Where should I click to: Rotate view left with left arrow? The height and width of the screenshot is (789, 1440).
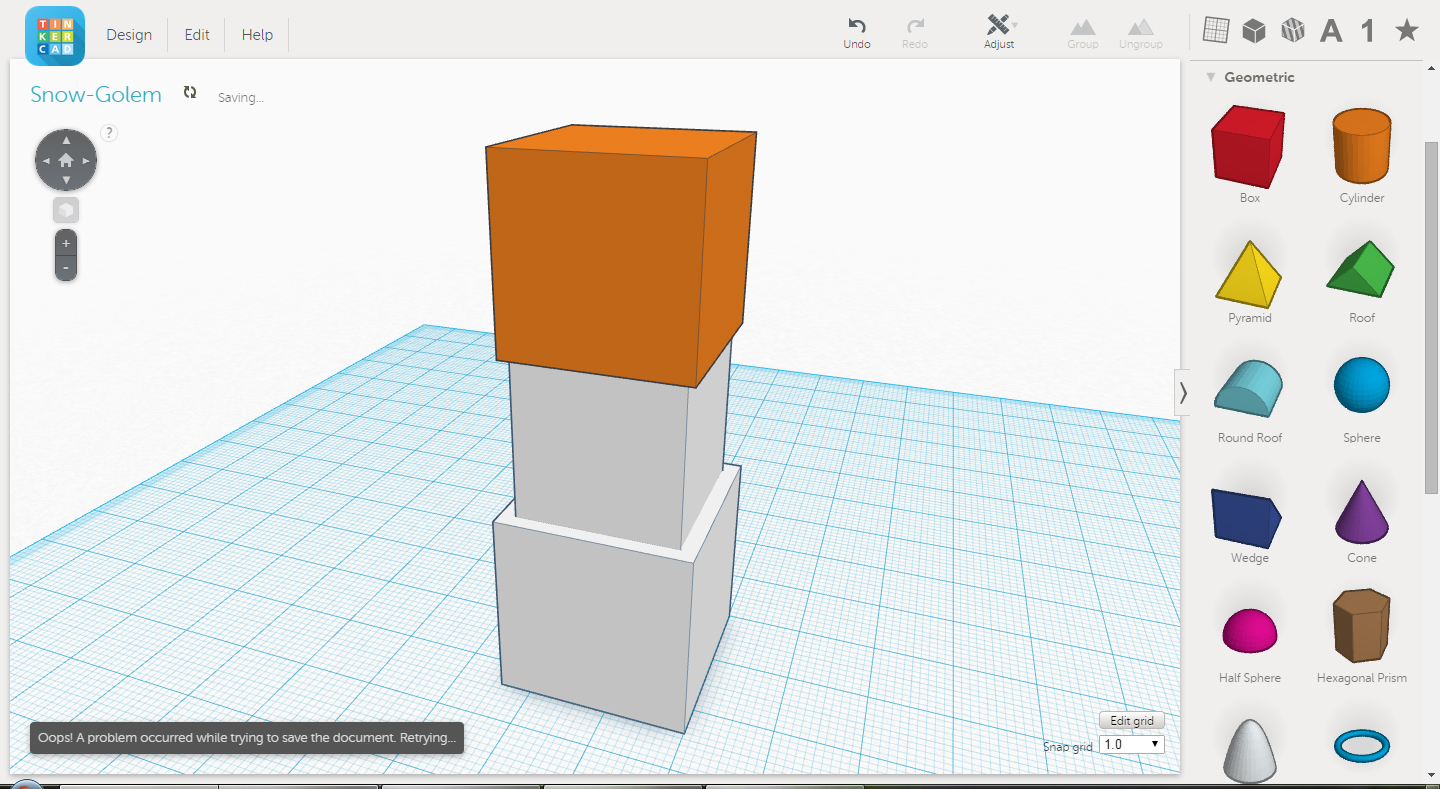point(46,160)
